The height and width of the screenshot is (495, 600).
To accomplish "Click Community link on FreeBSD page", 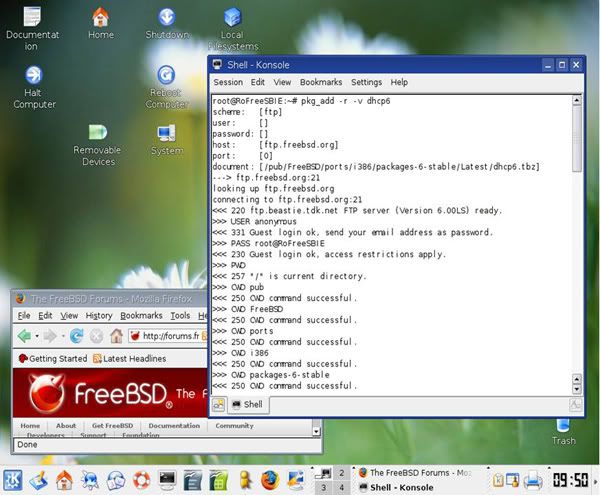I will point(234,425).
